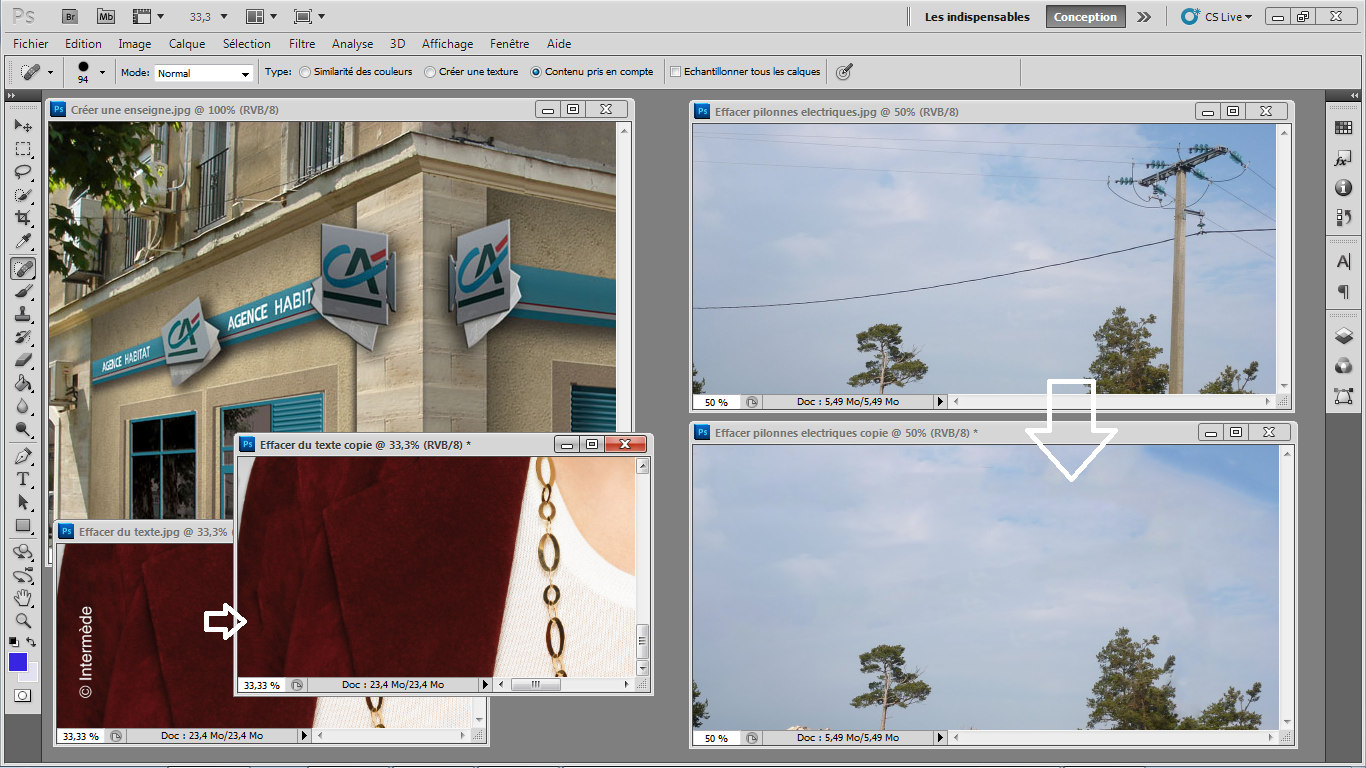The width and height of the screenshot is (1366, 768).
Task: Reset to default foreground and background colors
Action: 14,642
